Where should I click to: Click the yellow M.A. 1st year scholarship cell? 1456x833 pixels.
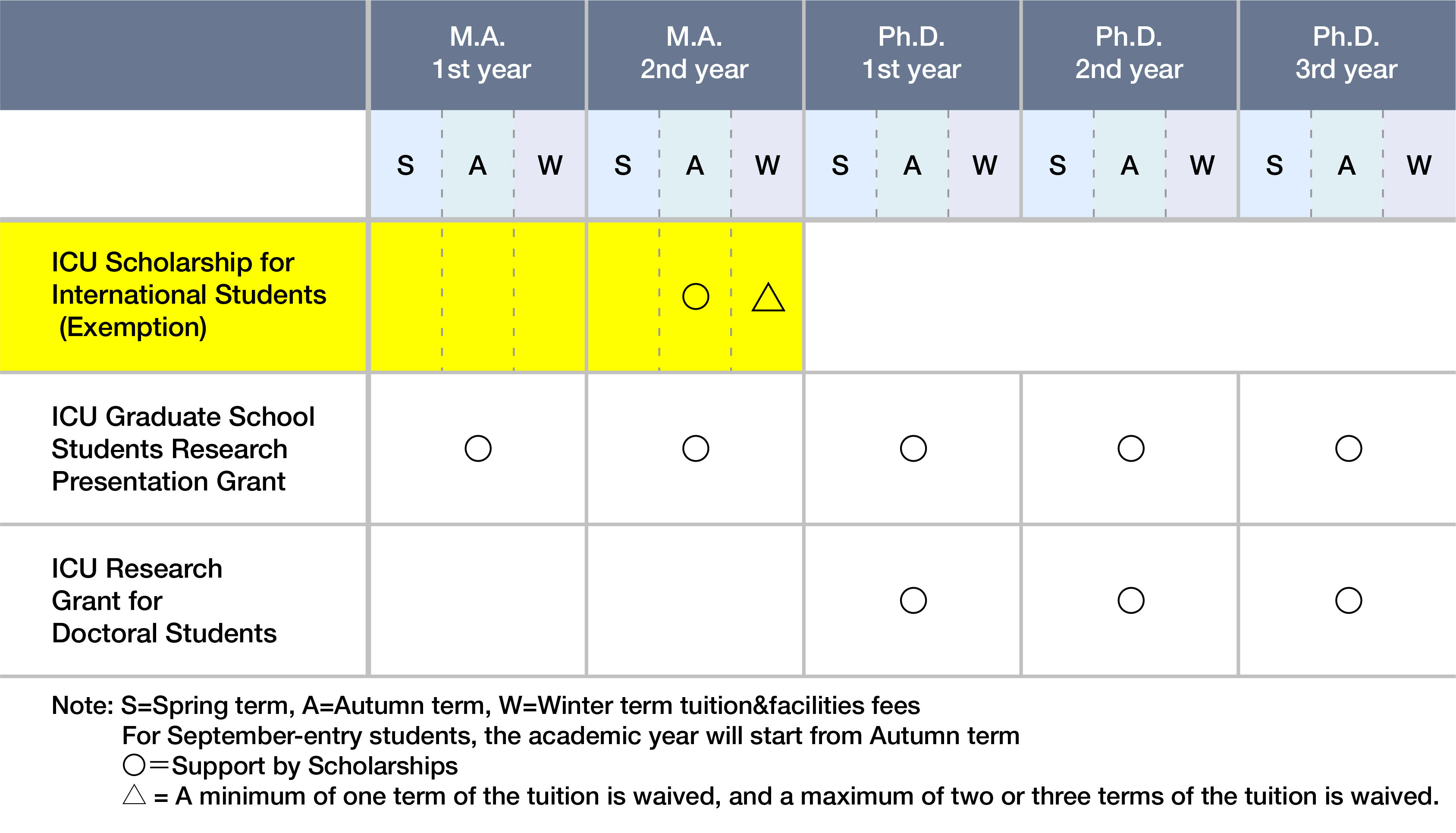tap(478, 296)
